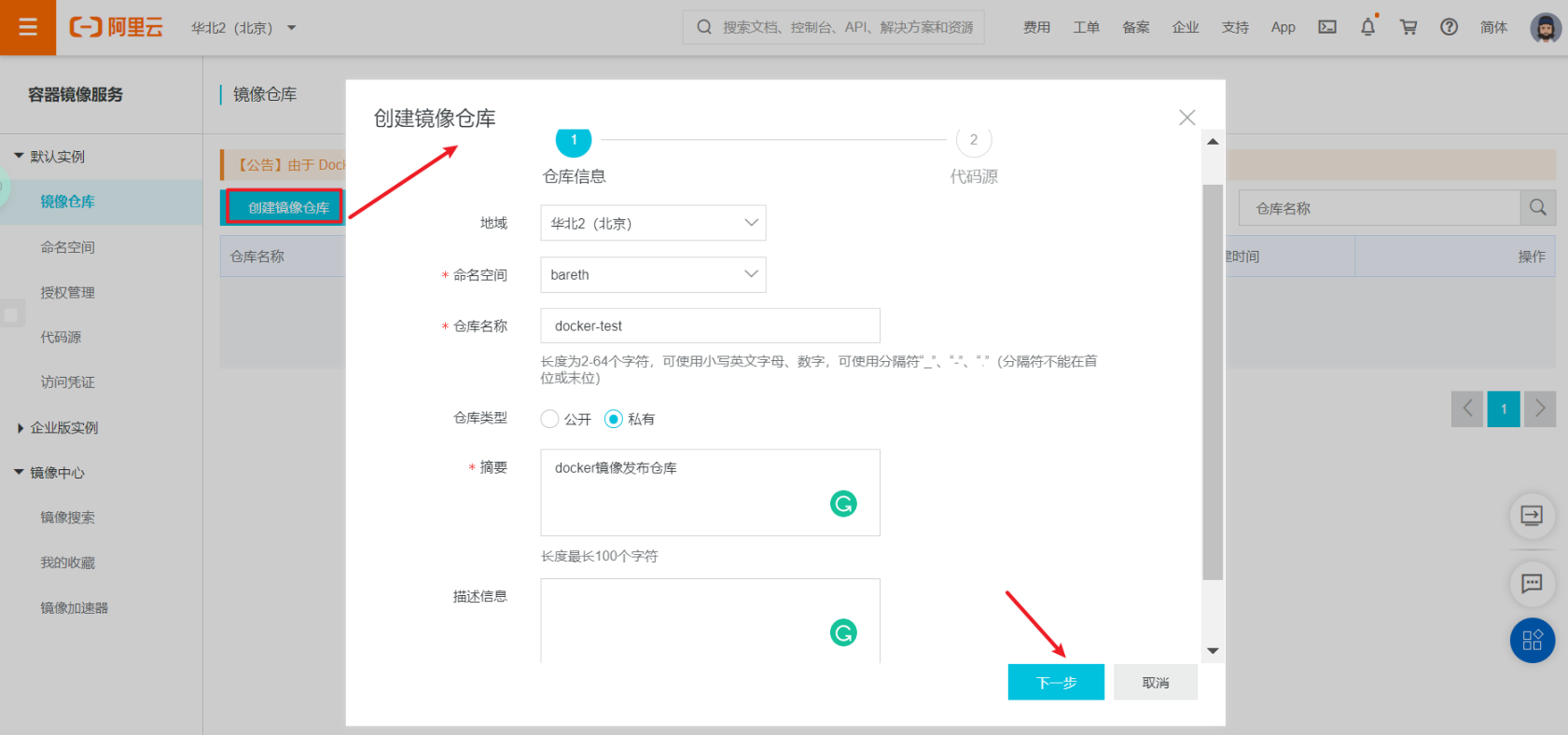This screenshot has height=735, width=1568.
Task: Click Grammarly icon in the 描述信息 field
Action: coord(843,633)
